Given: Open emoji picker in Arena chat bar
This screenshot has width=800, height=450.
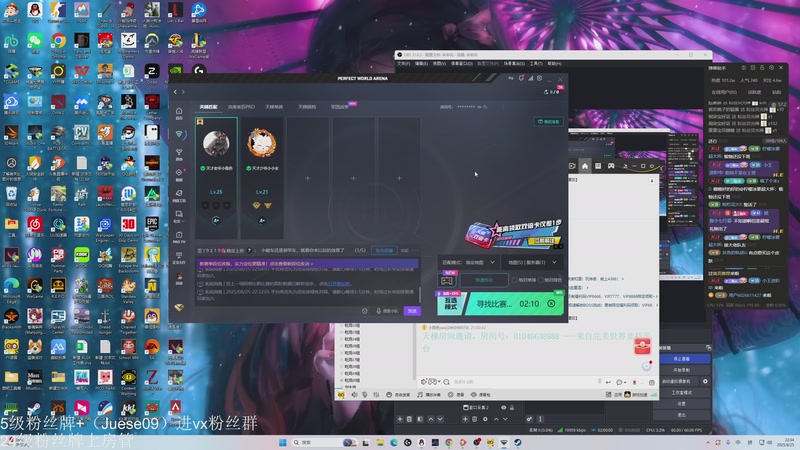Looking at the screenshot, I should [364, 311].
